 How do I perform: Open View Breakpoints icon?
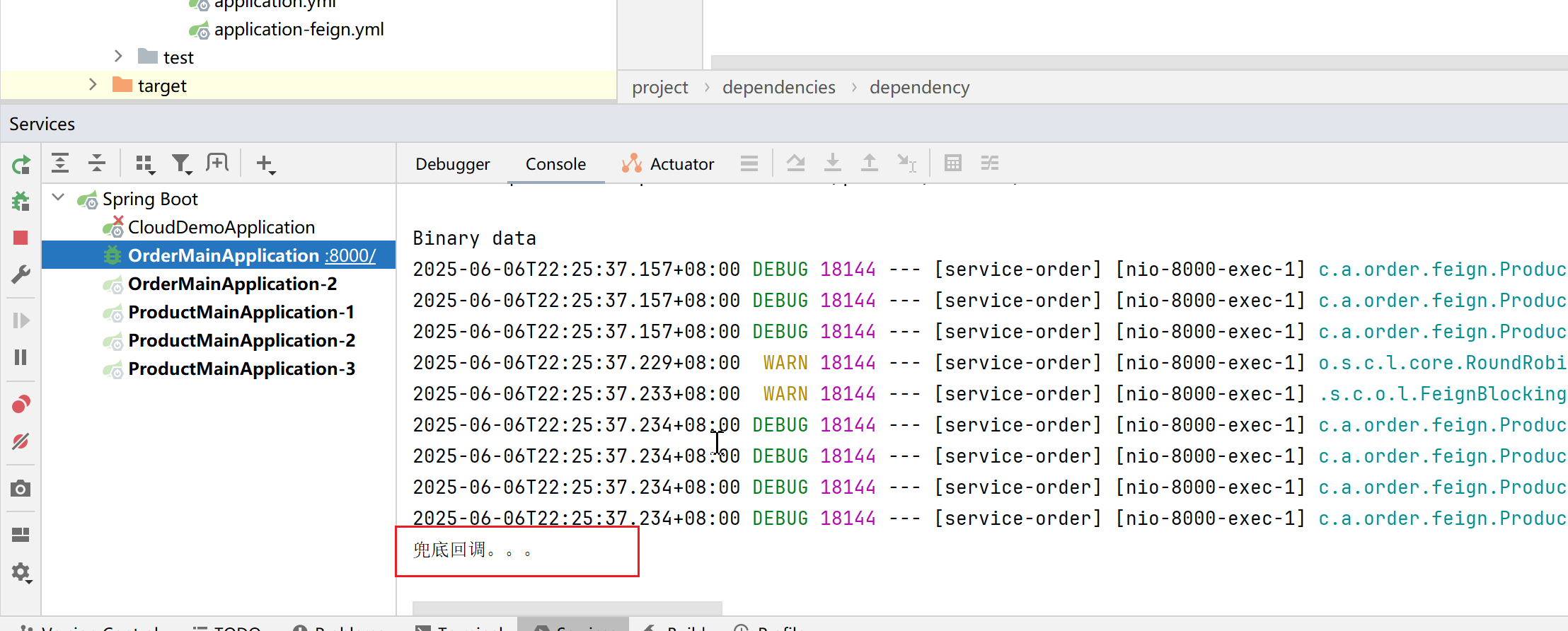click(x=21, y=404)
